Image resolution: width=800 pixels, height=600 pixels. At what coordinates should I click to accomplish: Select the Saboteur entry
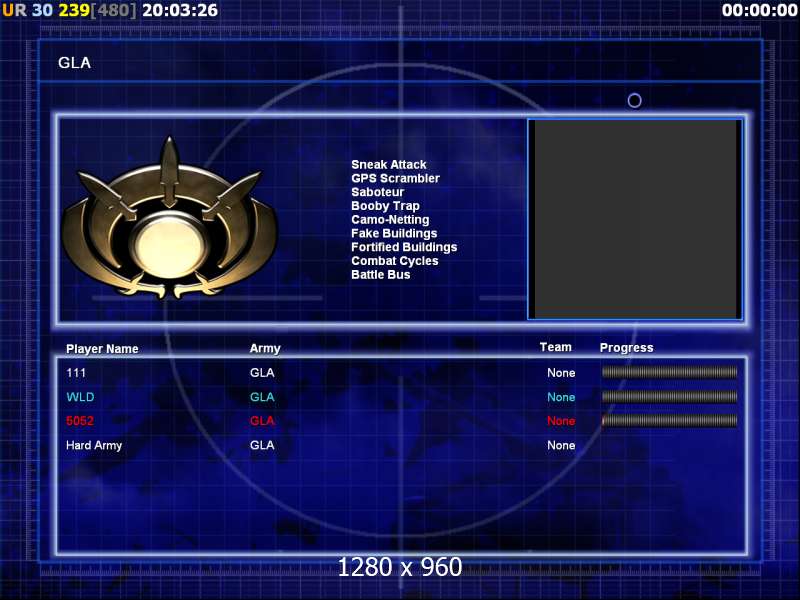pos(378,192)
